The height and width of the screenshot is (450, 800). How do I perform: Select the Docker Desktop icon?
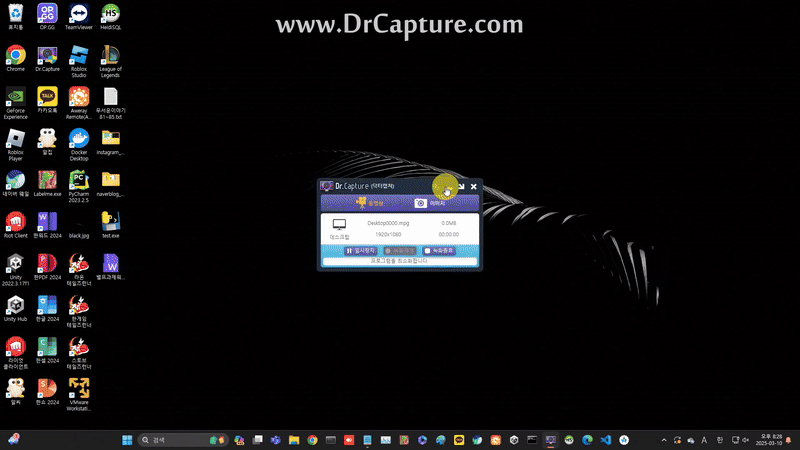(x=79, y=145)
